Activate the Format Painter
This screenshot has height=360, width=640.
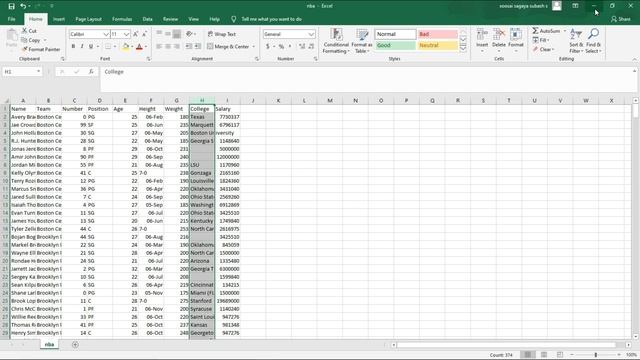tap(41, 49)
